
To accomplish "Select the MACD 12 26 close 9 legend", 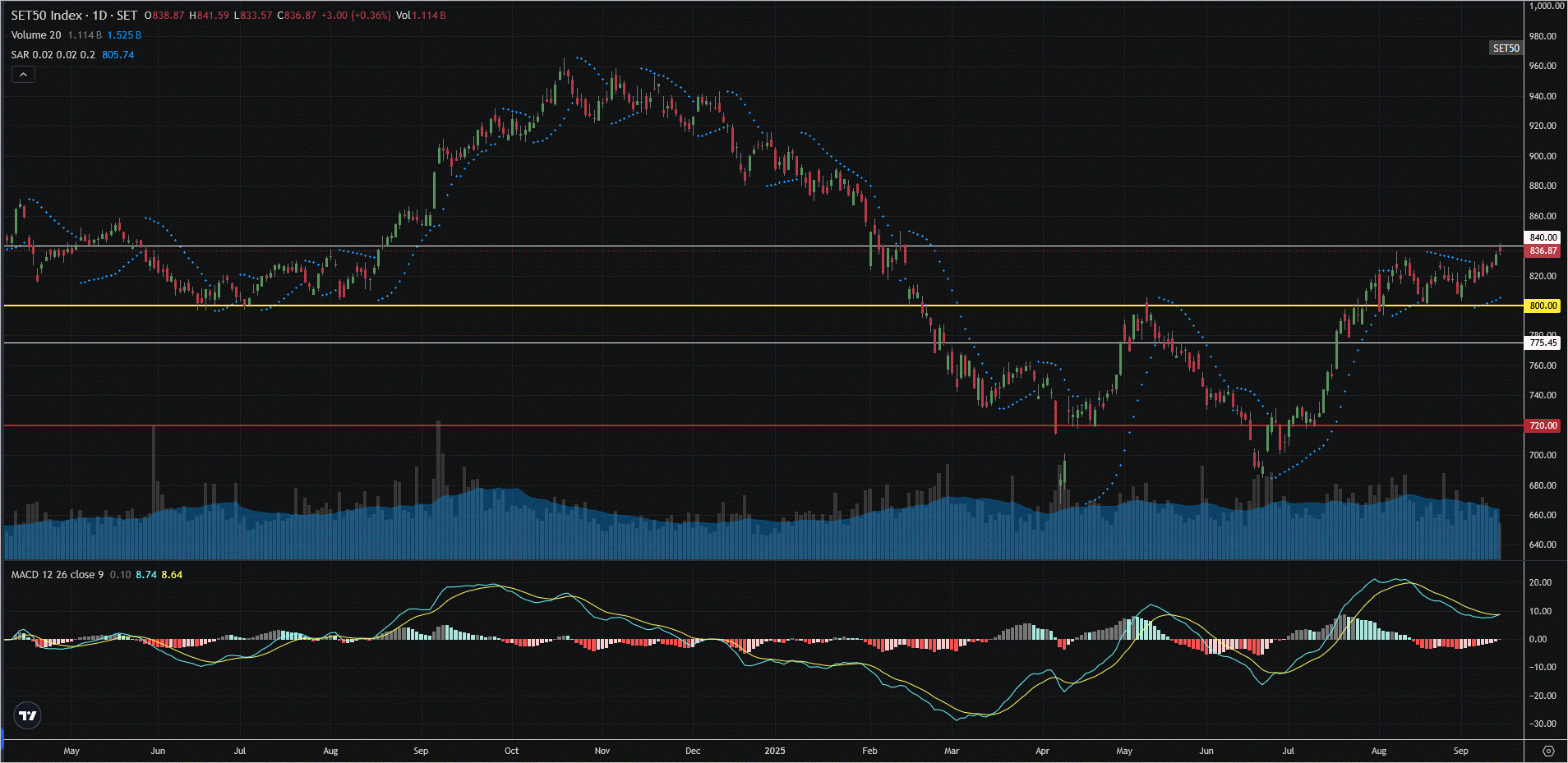I will [x=58, y=575].
